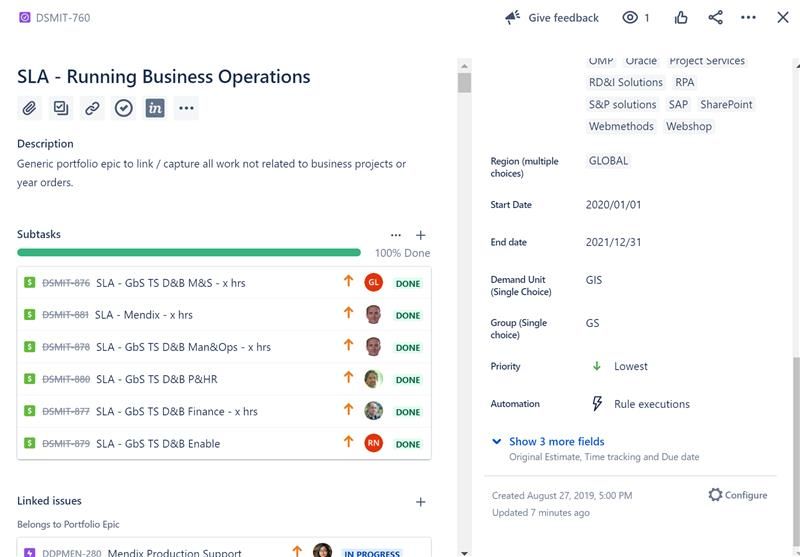Edit the End date 2021/12/31
The height and width of the screenshot is (557, 800).
[613, 242]
